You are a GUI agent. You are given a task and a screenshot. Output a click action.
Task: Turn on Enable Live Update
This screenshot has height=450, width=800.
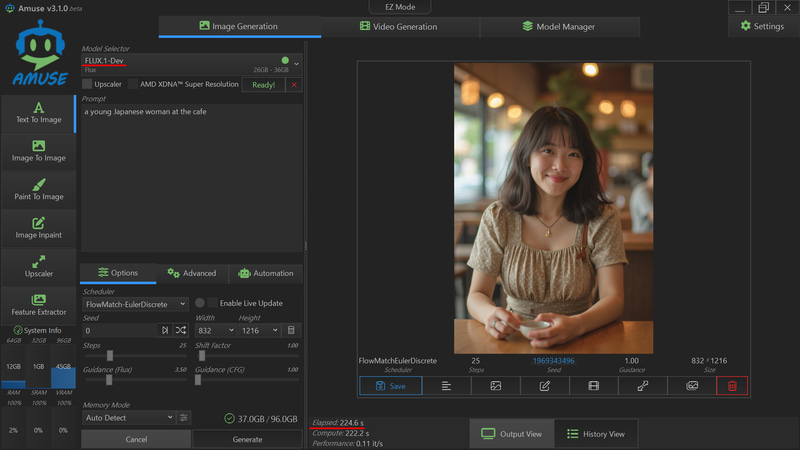point(212,303)
